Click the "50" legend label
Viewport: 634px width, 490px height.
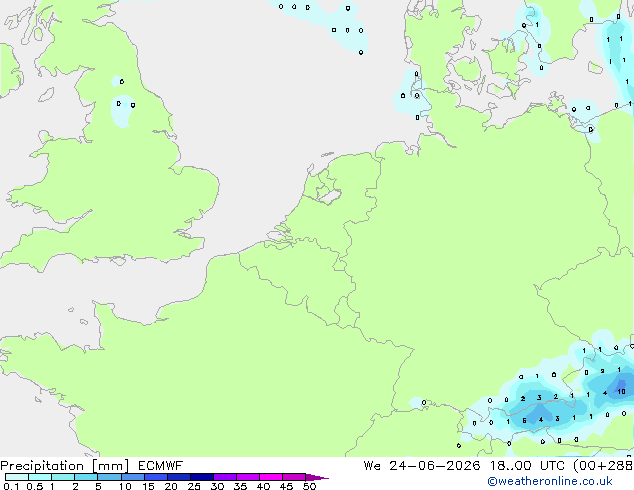pyautogui.click(x=309, y=486)
